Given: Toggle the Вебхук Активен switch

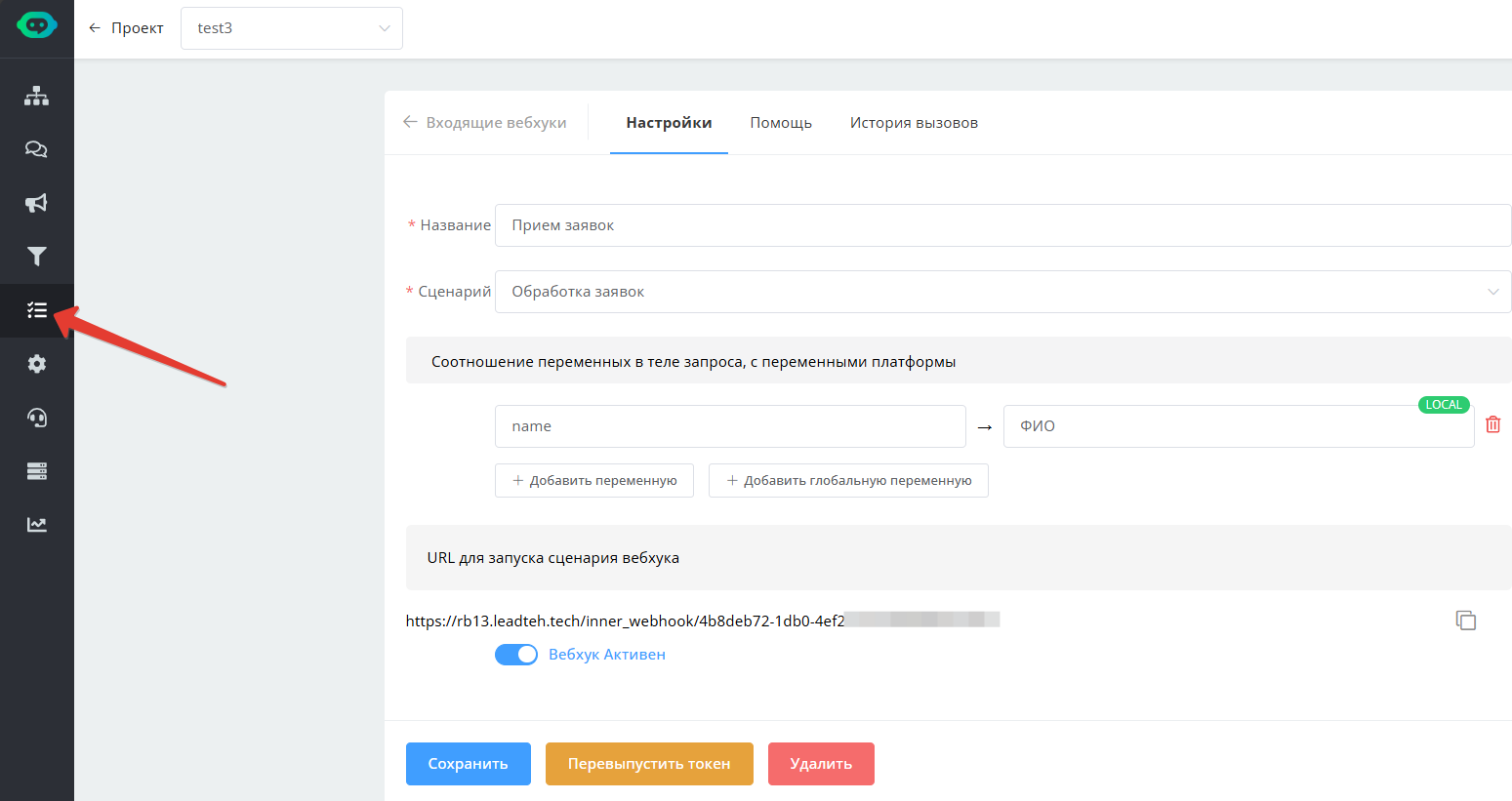Looking at the screenshot, I should pos(515,655).
